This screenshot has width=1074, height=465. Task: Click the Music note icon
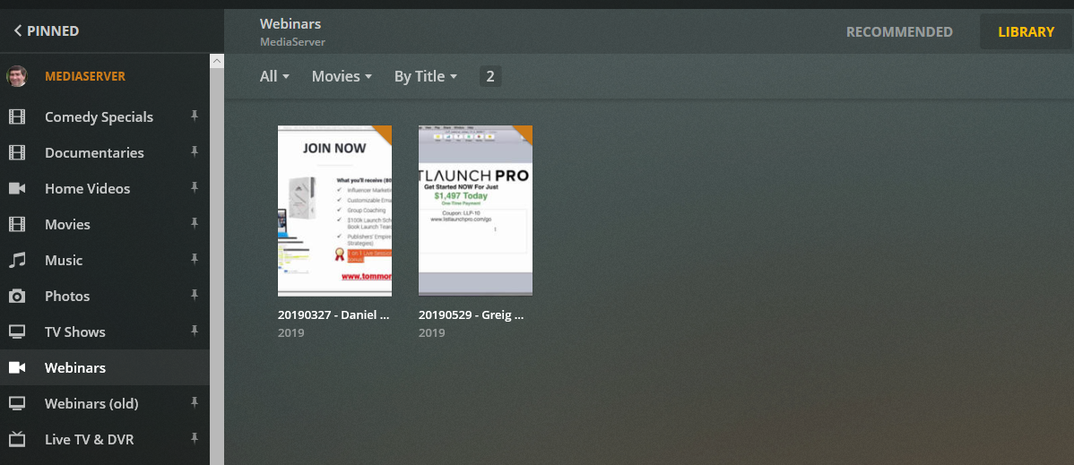coord(17,260)
